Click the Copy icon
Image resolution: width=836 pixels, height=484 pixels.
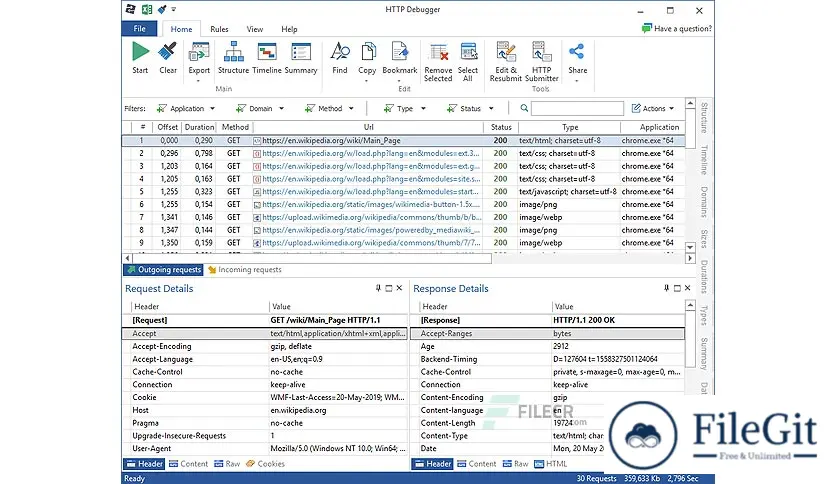point(367,52)
